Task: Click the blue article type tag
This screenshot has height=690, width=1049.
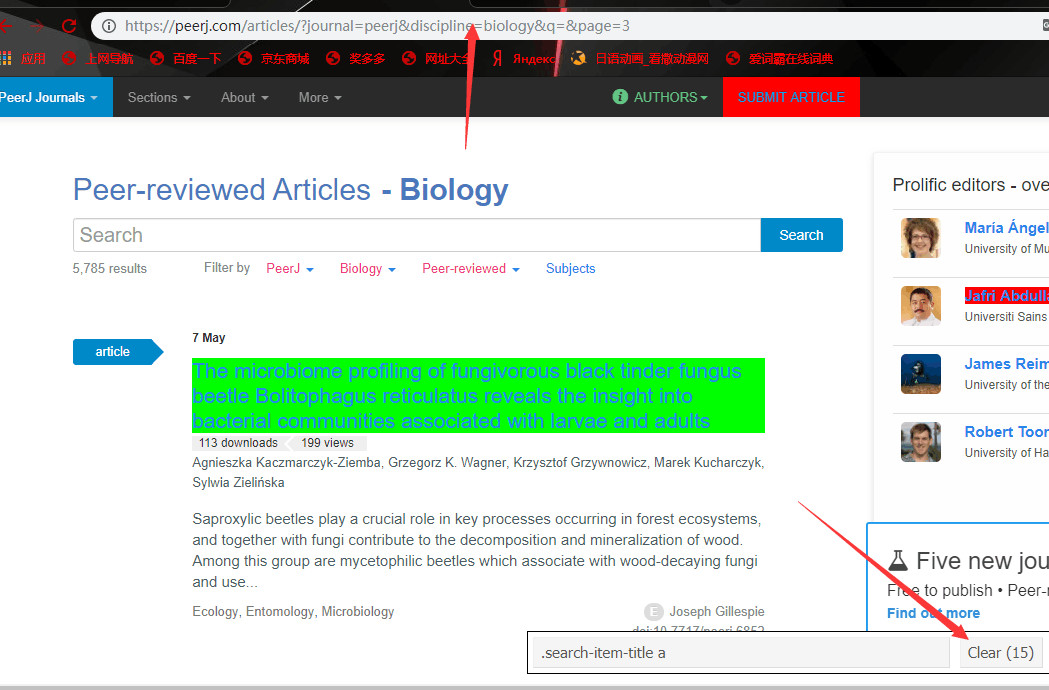Action: 117,351
